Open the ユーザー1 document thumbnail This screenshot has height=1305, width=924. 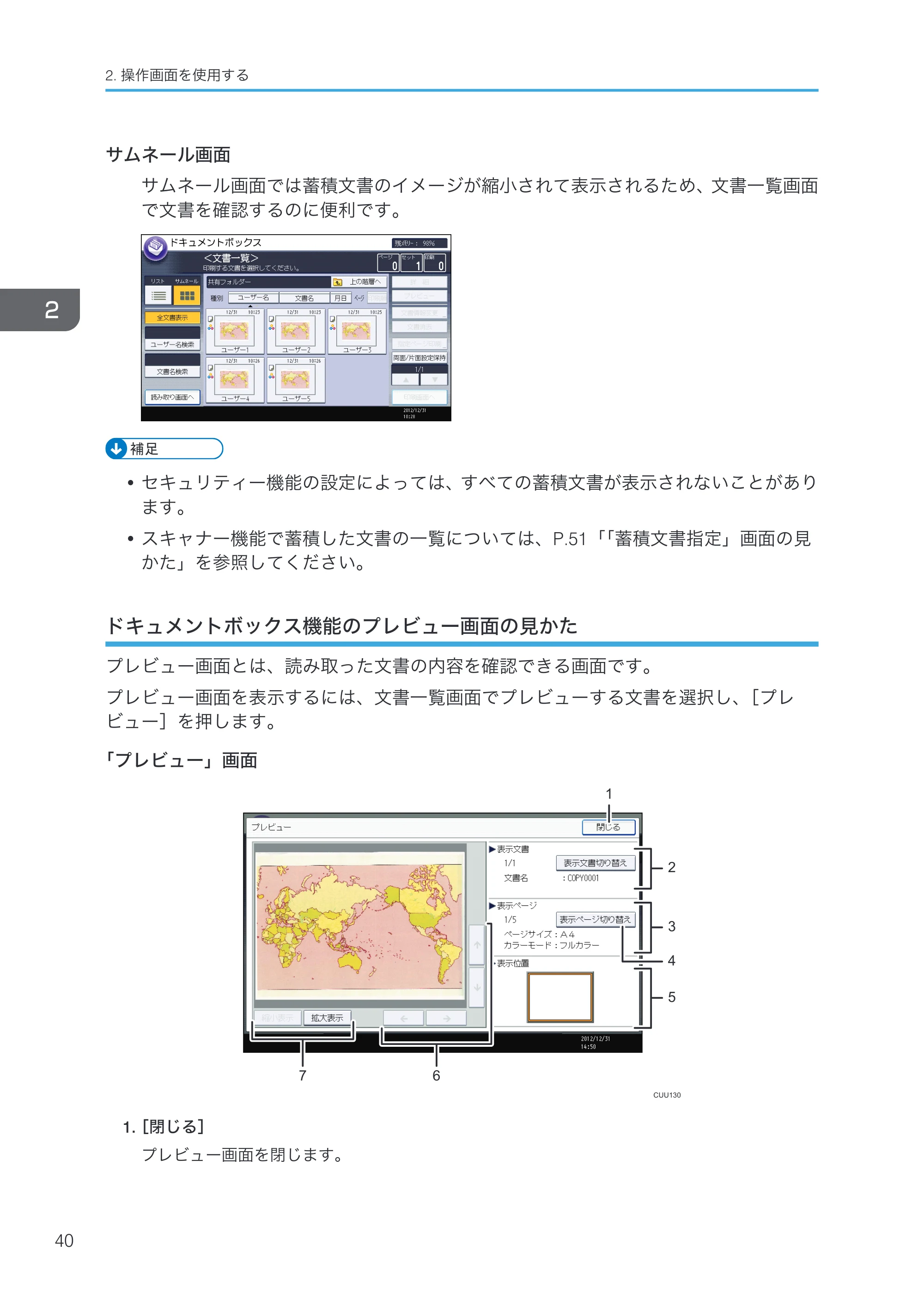(x=234, y=331)
